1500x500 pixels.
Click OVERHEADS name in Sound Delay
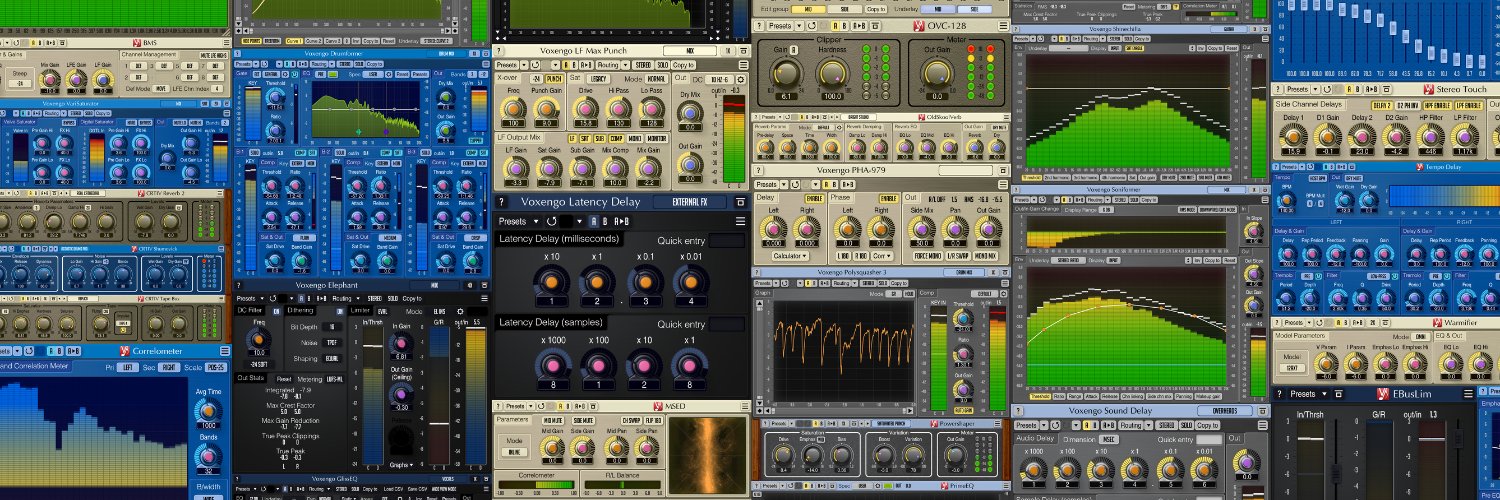point(1225,411)
